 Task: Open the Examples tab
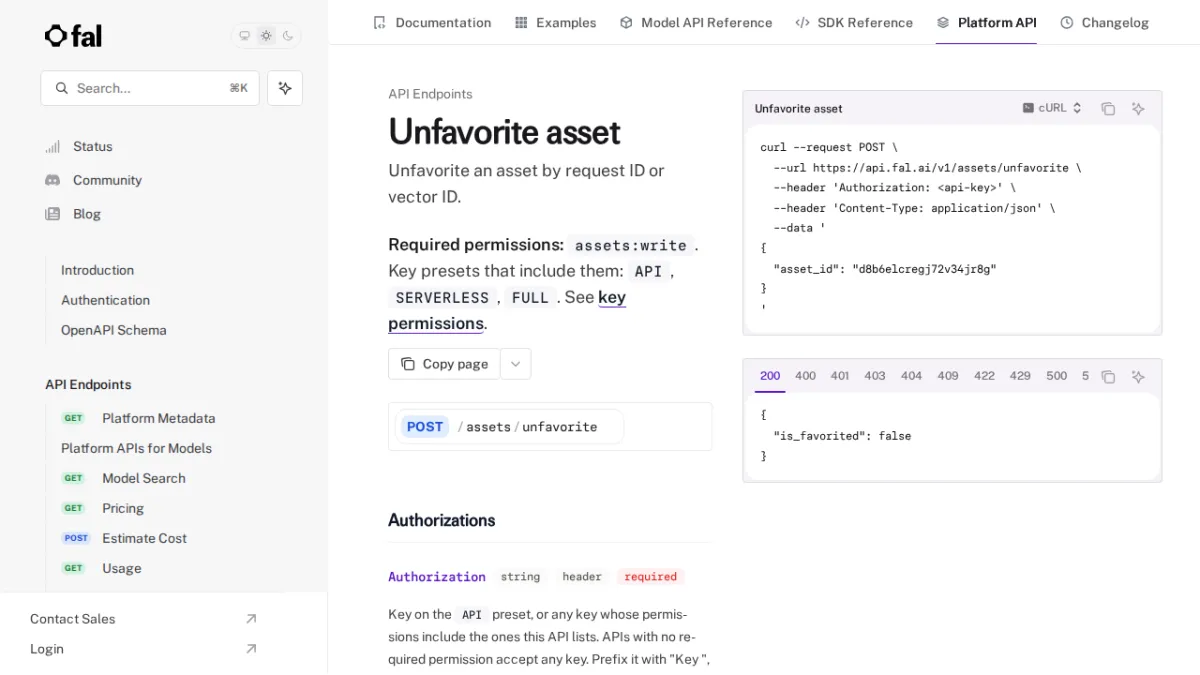555,22
